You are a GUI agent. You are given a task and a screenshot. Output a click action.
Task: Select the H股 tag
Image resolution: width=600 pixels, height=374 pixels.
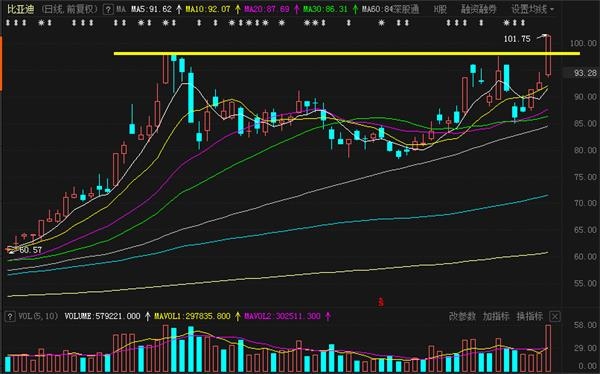(x=440, y=9)
